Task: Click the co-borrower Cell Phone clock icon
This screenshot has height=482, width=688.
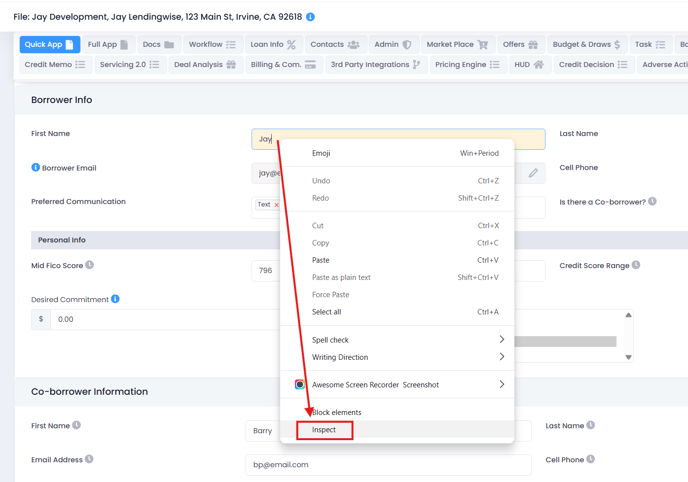Action: (591, 459)
